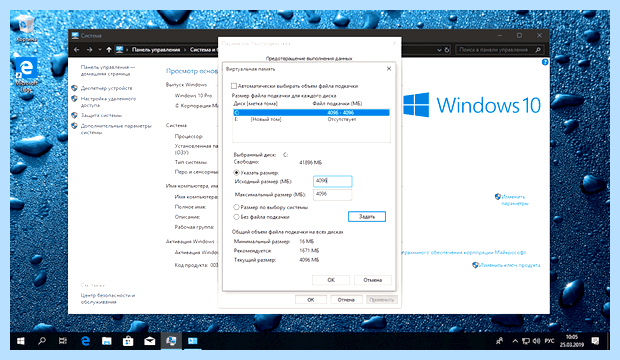Open Mail app from taskbar
Screen dimensions: 620x360
pos(149,341)
